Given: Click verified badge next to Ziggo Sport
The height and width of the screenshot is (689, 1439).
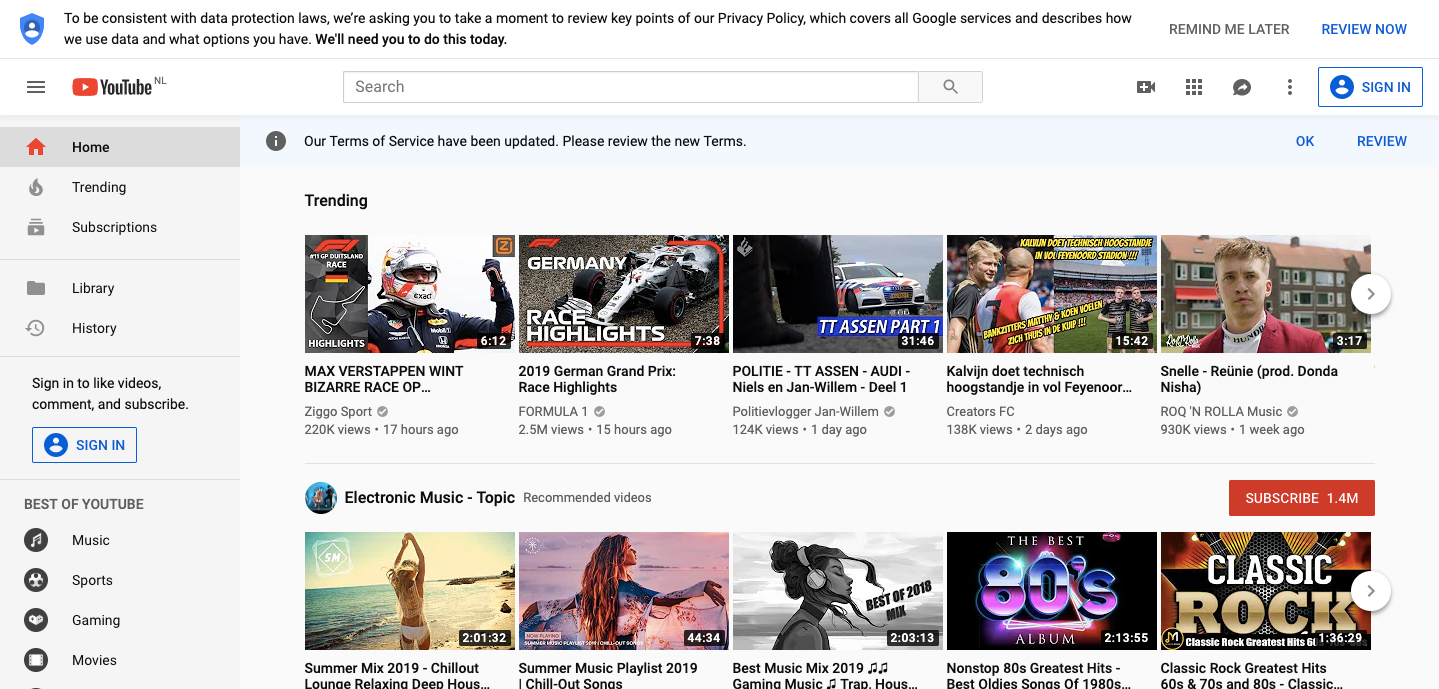Looking at the screenshot, I should click(x=383, y=412).
